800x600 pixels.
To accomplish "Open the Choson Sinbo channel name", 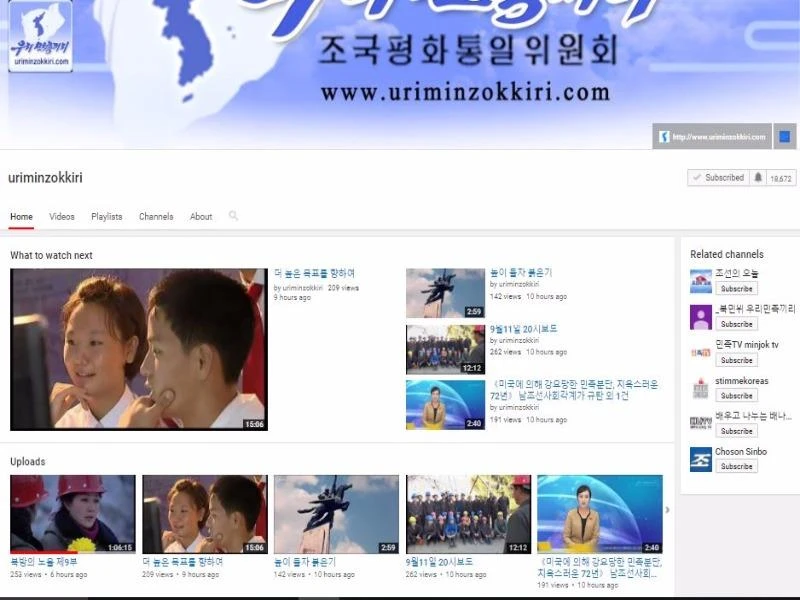I will point(741,452).
